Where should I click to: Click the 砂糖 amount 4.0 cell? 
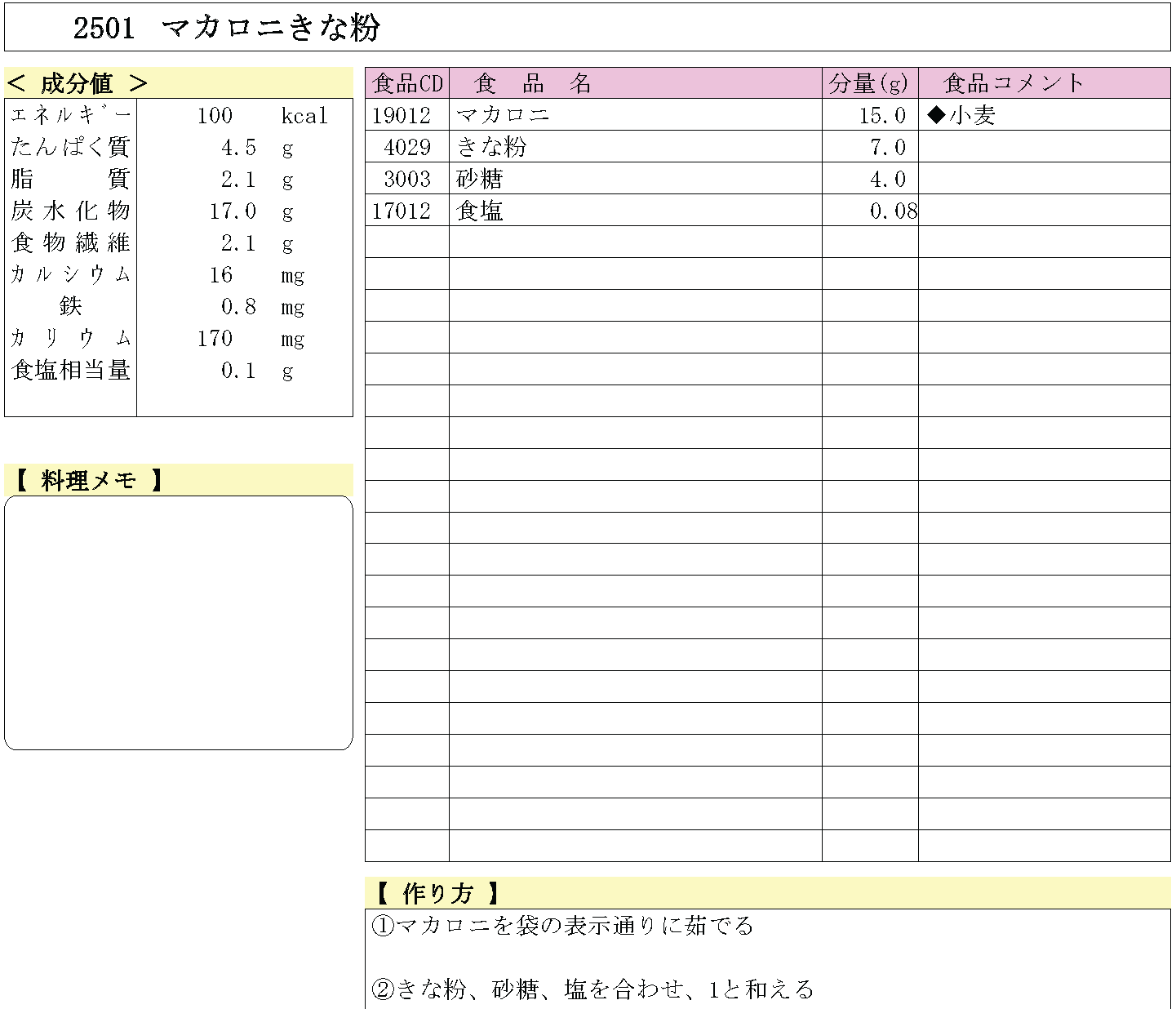point(888,180)
